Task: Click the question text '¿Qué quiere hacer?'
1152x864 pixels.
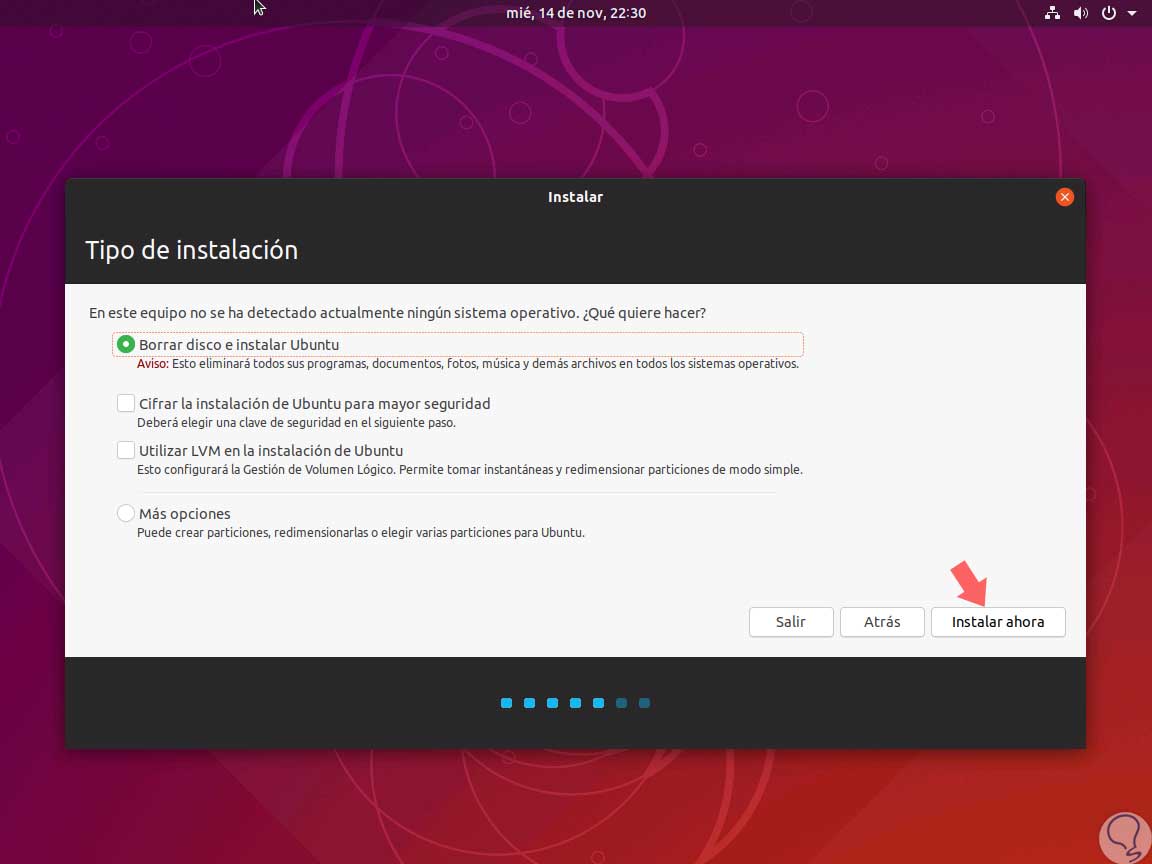Action: coord(644,313)
